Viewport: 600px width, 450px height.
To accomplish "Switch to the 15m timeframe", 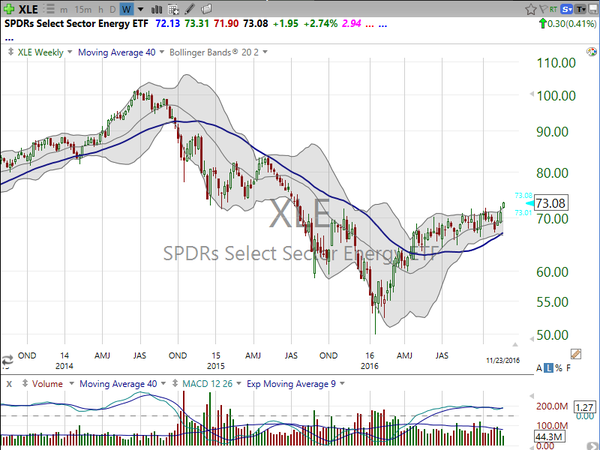I will (x=83, y=9).
